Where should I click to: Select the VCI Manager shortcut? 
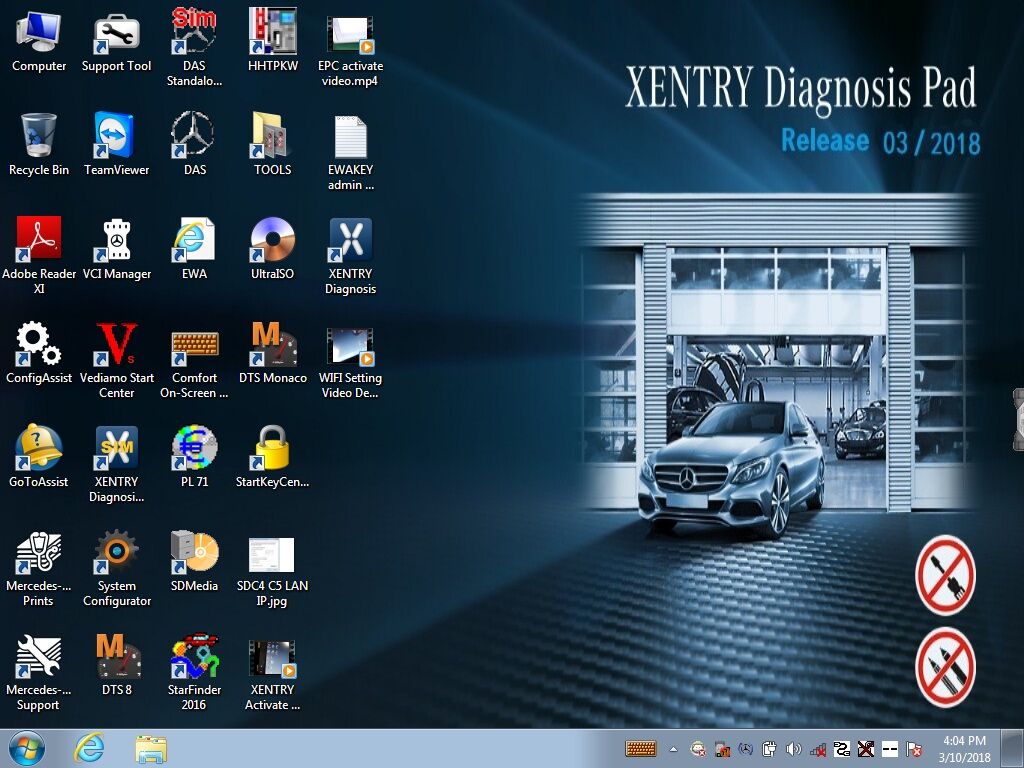(x=116, y=248)
